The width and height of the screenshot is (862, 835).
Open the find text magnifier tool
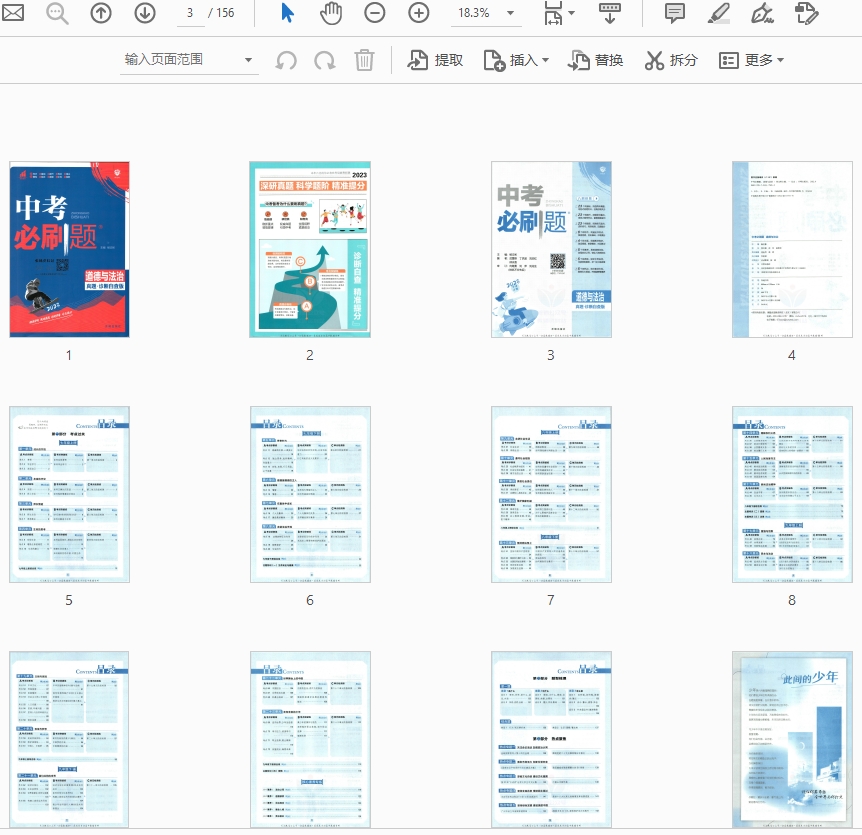coord(57,13)
